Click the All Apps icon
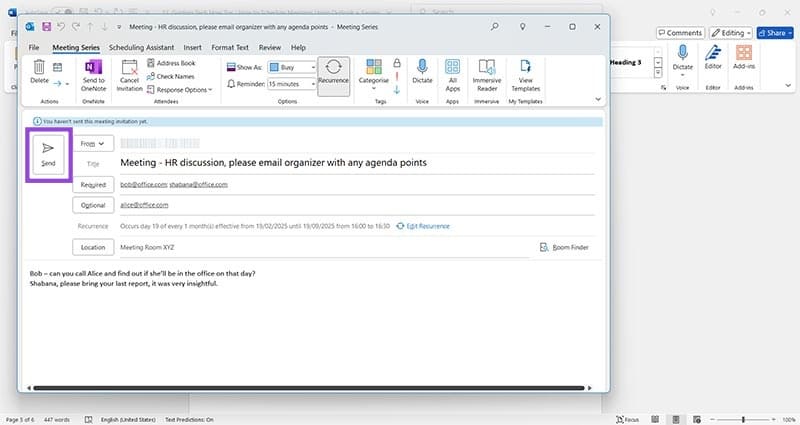The image size is (800, 425). coord(453,75)
